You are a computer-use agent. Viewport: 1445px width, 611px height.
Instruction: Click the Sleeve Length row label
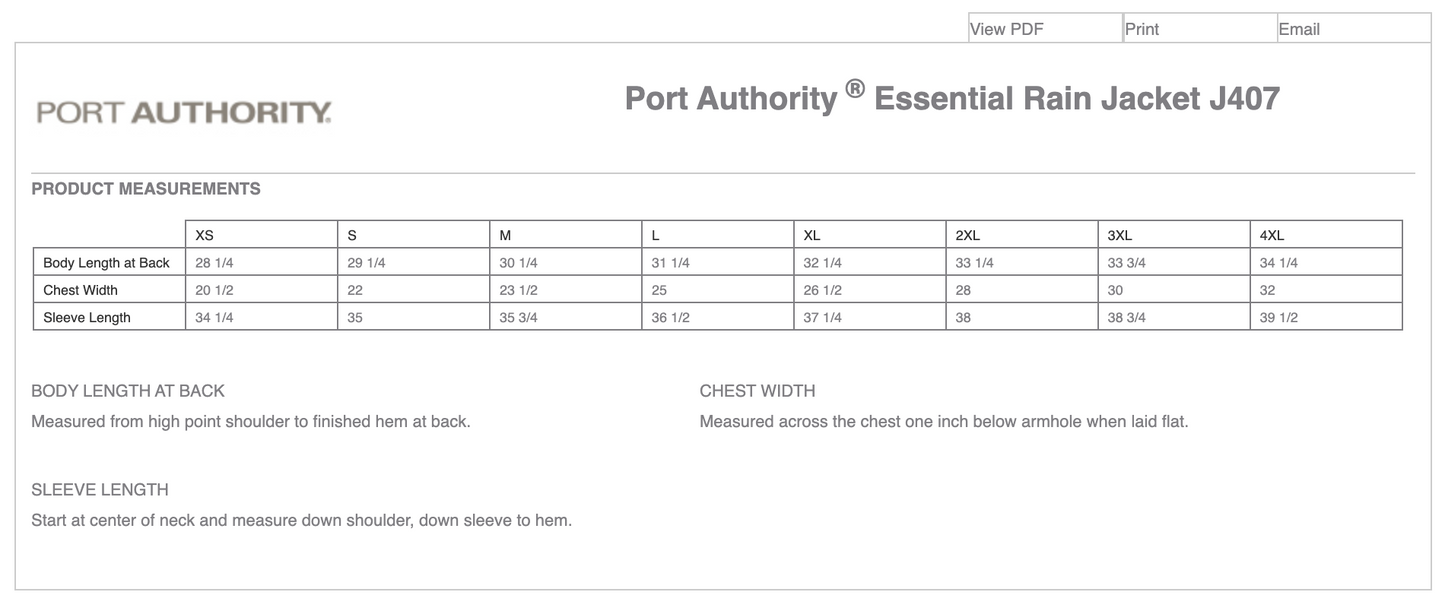pos(86,316)
